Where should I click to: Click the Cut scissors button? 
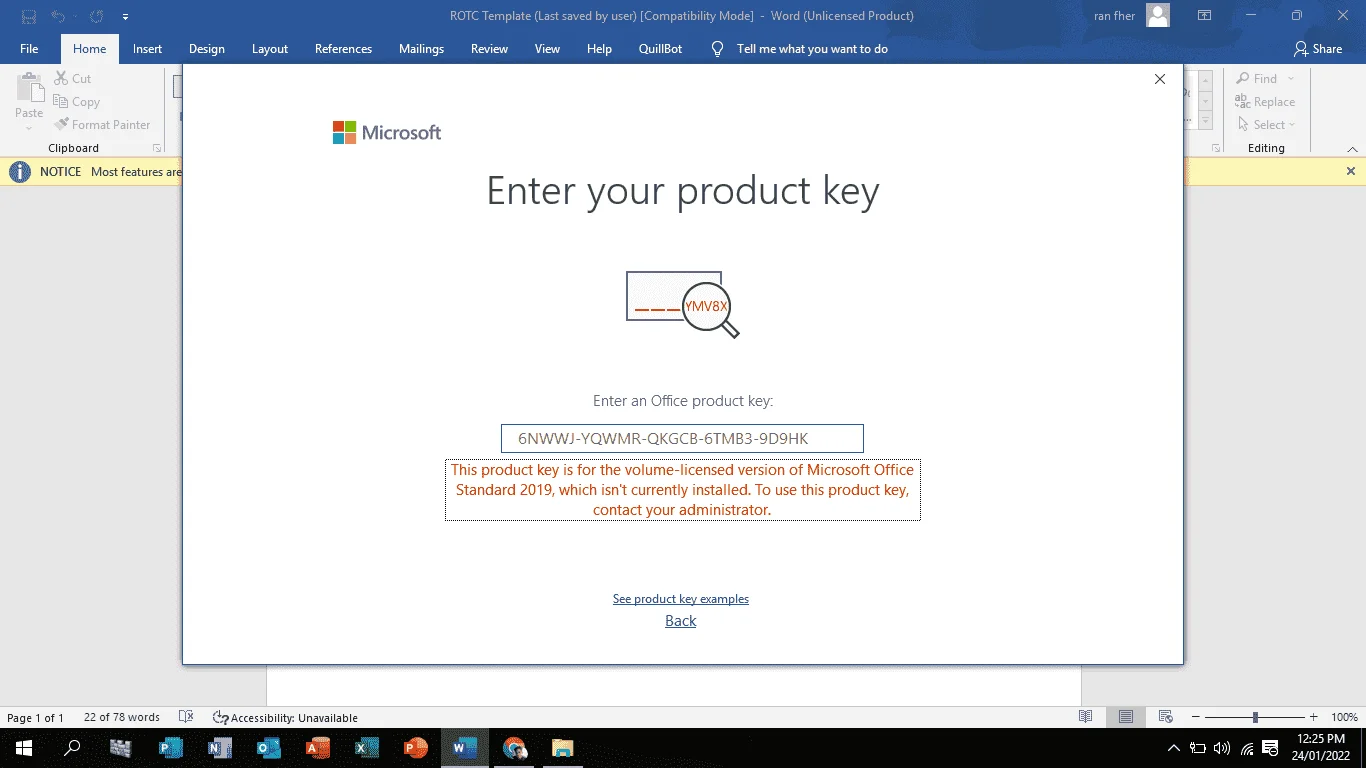tap(72, 79)
